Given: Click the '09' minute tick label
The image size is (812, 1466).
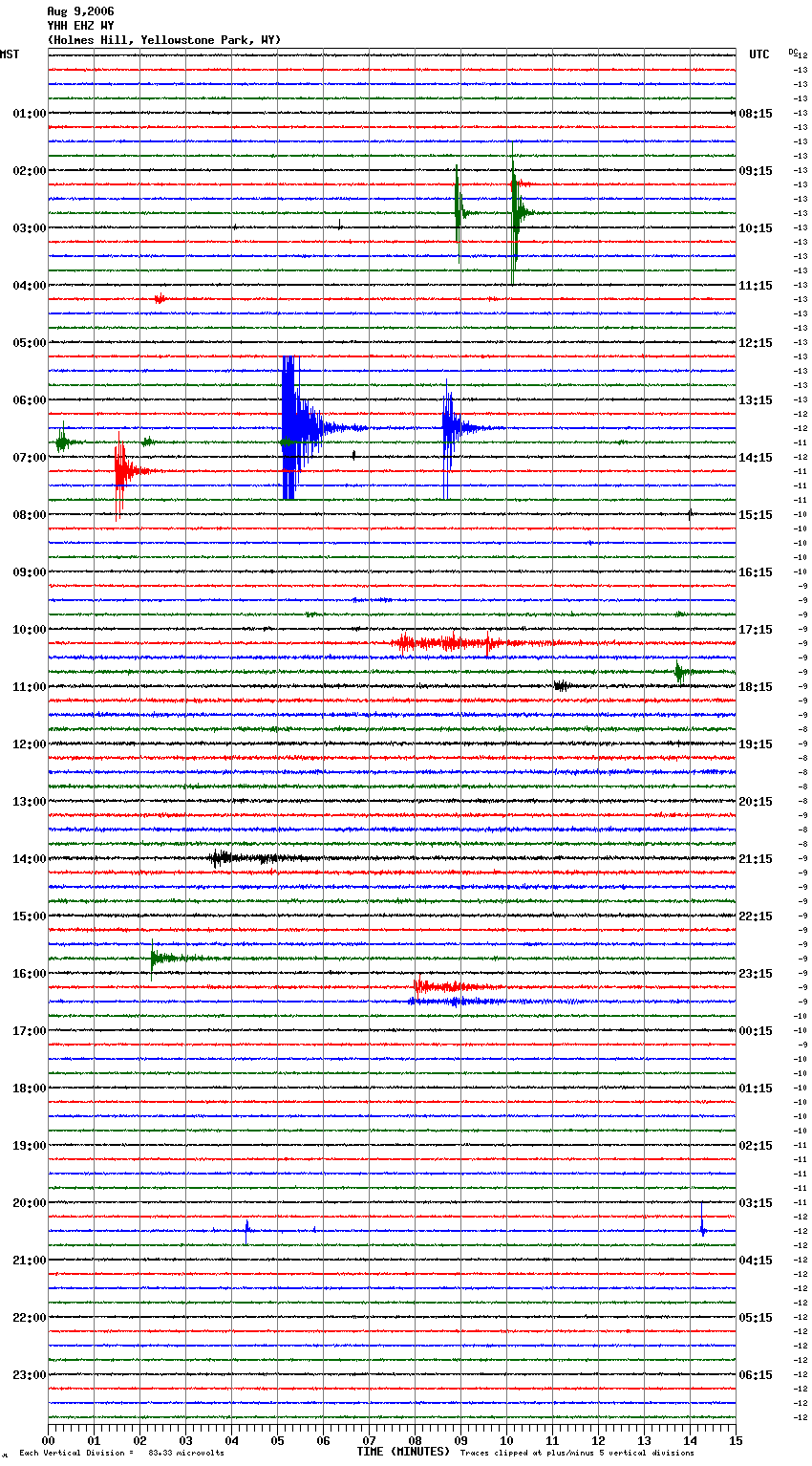Looking at the screenshot, I should pos(460,1440).
